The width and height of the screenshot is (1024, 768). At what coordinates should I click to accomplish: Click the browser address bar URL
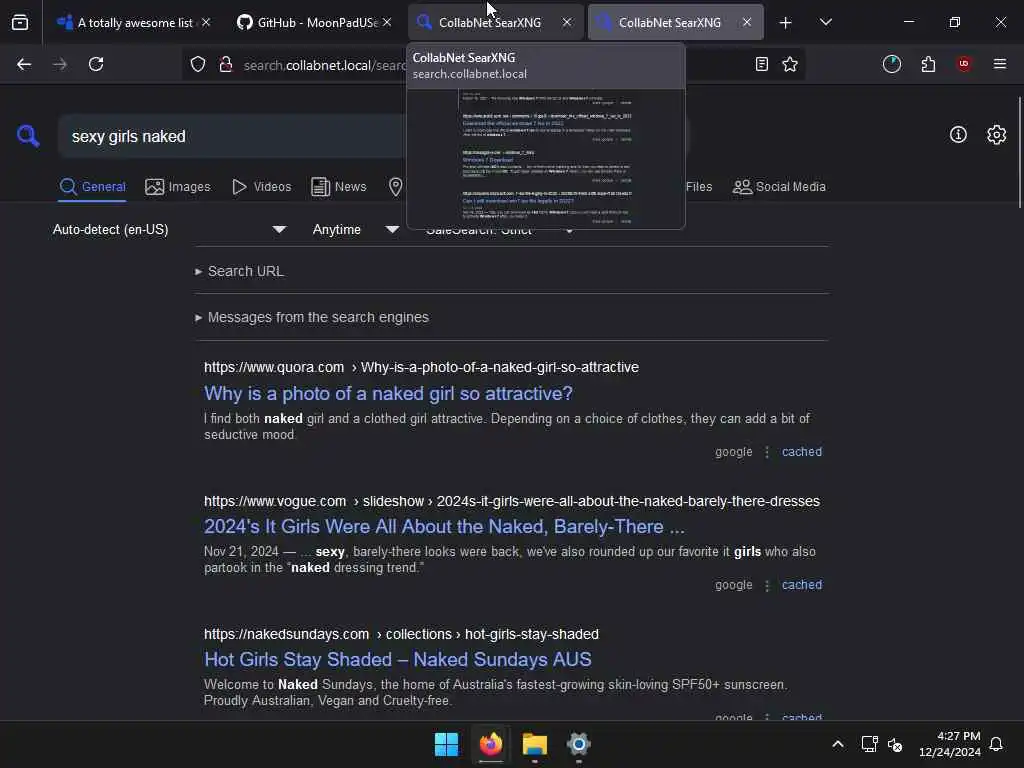click(323, 65)
